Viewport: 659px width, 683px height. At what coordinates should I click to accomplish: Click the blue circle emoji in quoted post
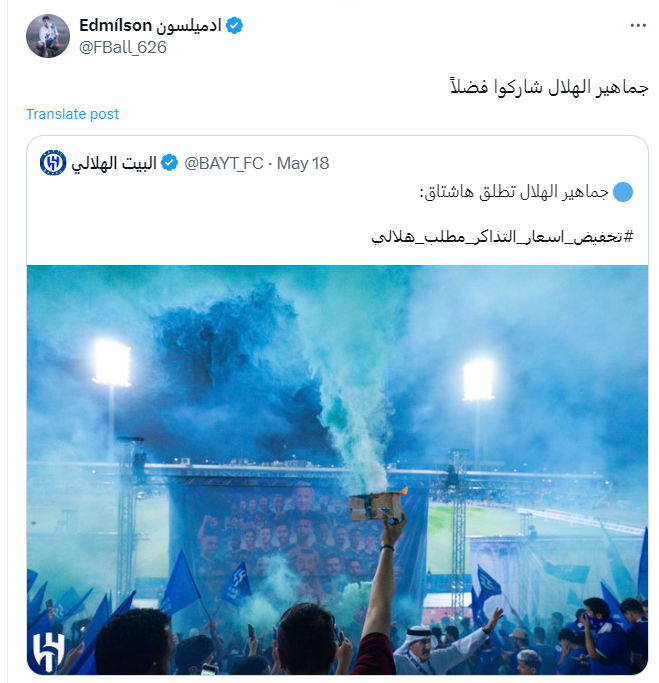click(623, 192)
